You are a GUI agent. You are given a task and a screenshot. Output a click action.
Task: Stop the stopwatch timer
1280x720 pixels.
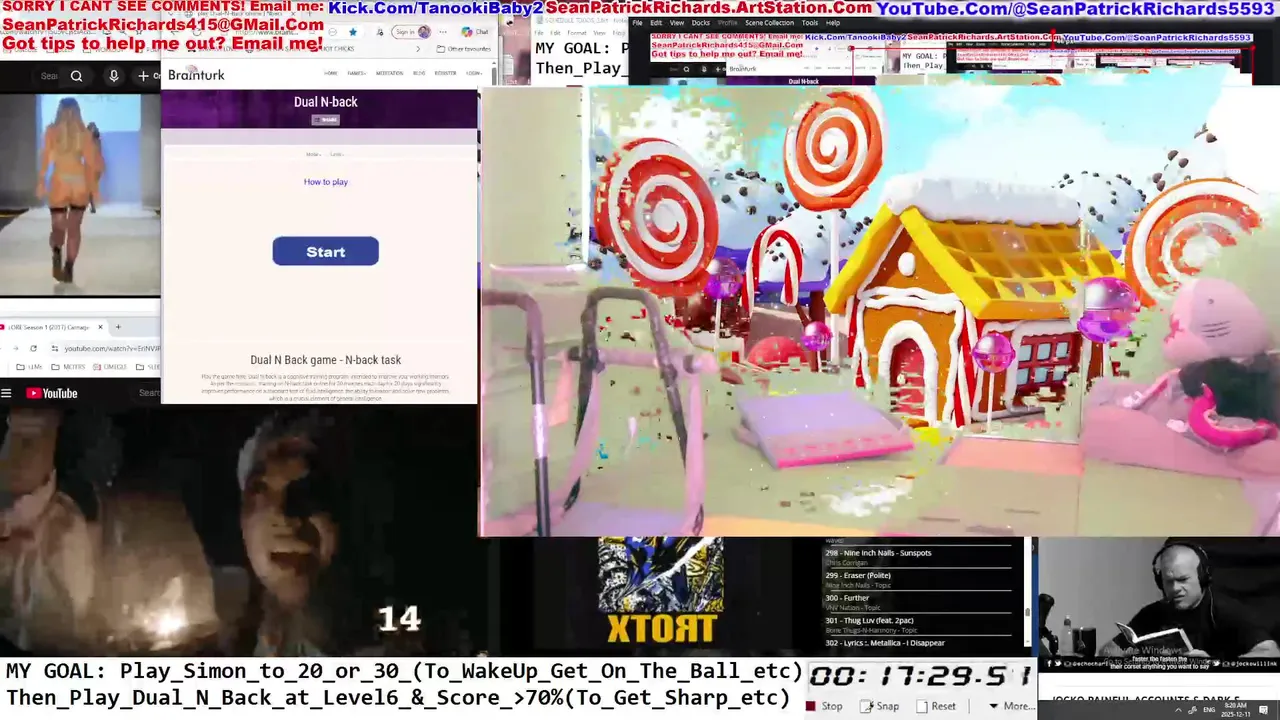click(825, 706)
